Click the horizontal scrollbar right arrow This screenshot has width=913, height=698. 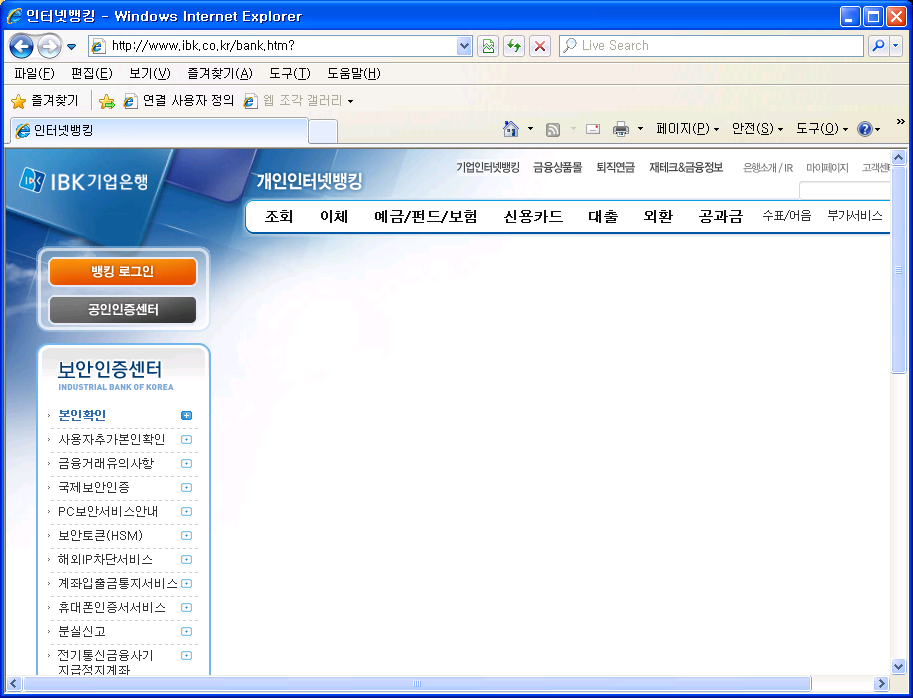(x=882, y=683)
